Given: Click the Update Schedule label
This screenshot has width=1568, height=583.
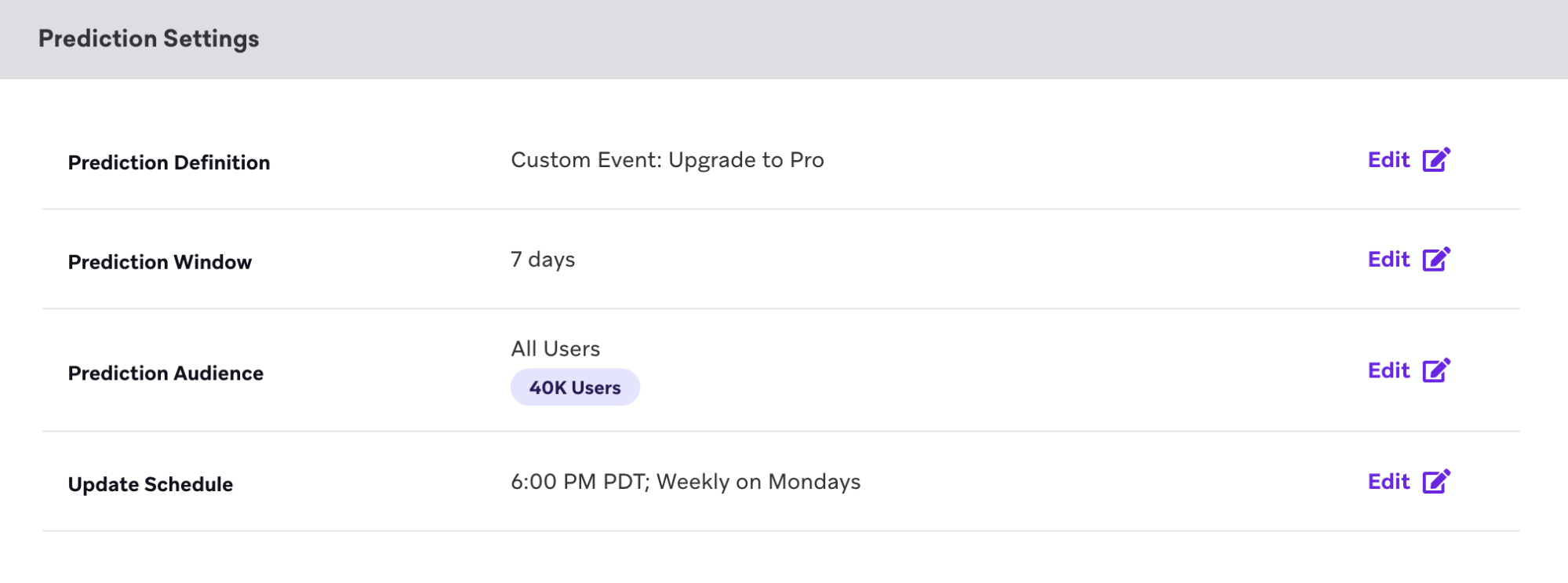Looking at the screenshot, I should pyautogui.click(x=151, y=485).
